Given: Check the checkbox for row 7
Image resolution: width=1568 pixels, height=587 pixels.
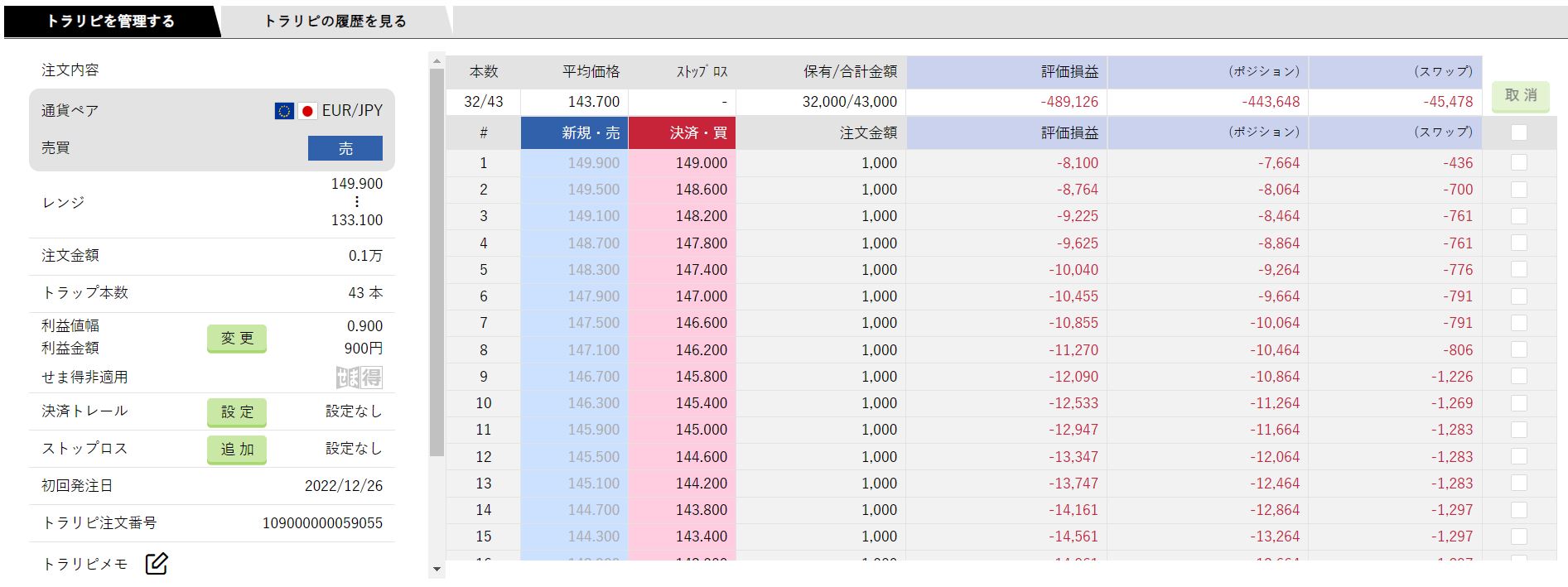Looking at the screenshot, I should tap(1519, 323).
